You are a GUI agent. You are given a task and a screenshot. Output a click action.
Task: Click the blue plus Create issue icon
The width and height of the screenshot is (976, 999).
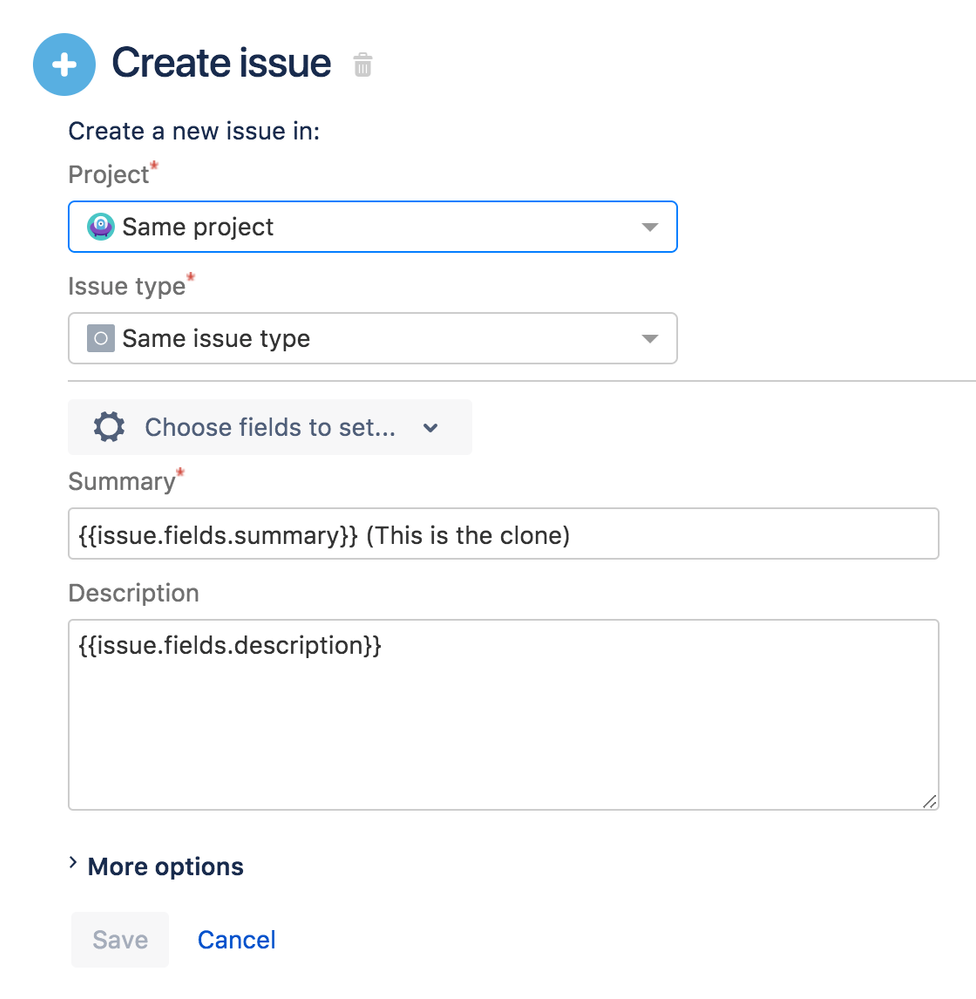click(64, 64)
